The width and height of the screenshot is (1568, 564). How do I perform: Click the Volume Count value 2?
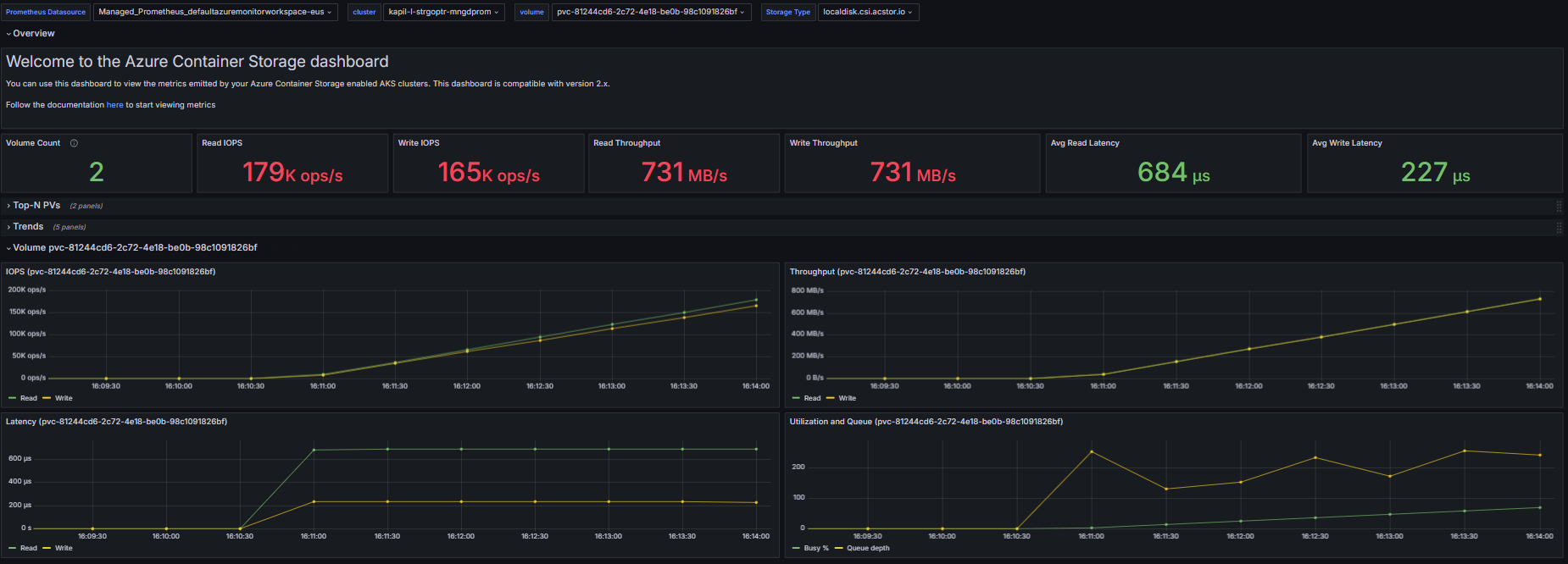click(x=97, y=173)
